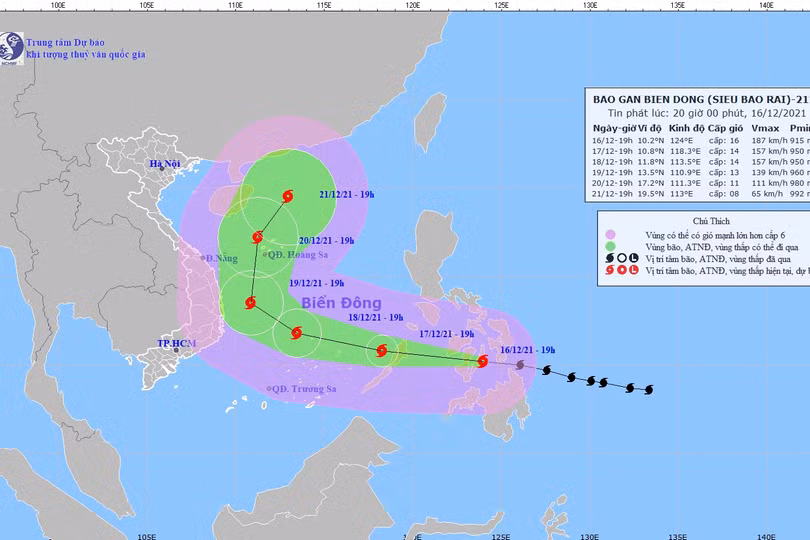Click the gray storm marker east of 16/12/21 position
This screenshot has width=810, height=540.
tap(520, 366)
